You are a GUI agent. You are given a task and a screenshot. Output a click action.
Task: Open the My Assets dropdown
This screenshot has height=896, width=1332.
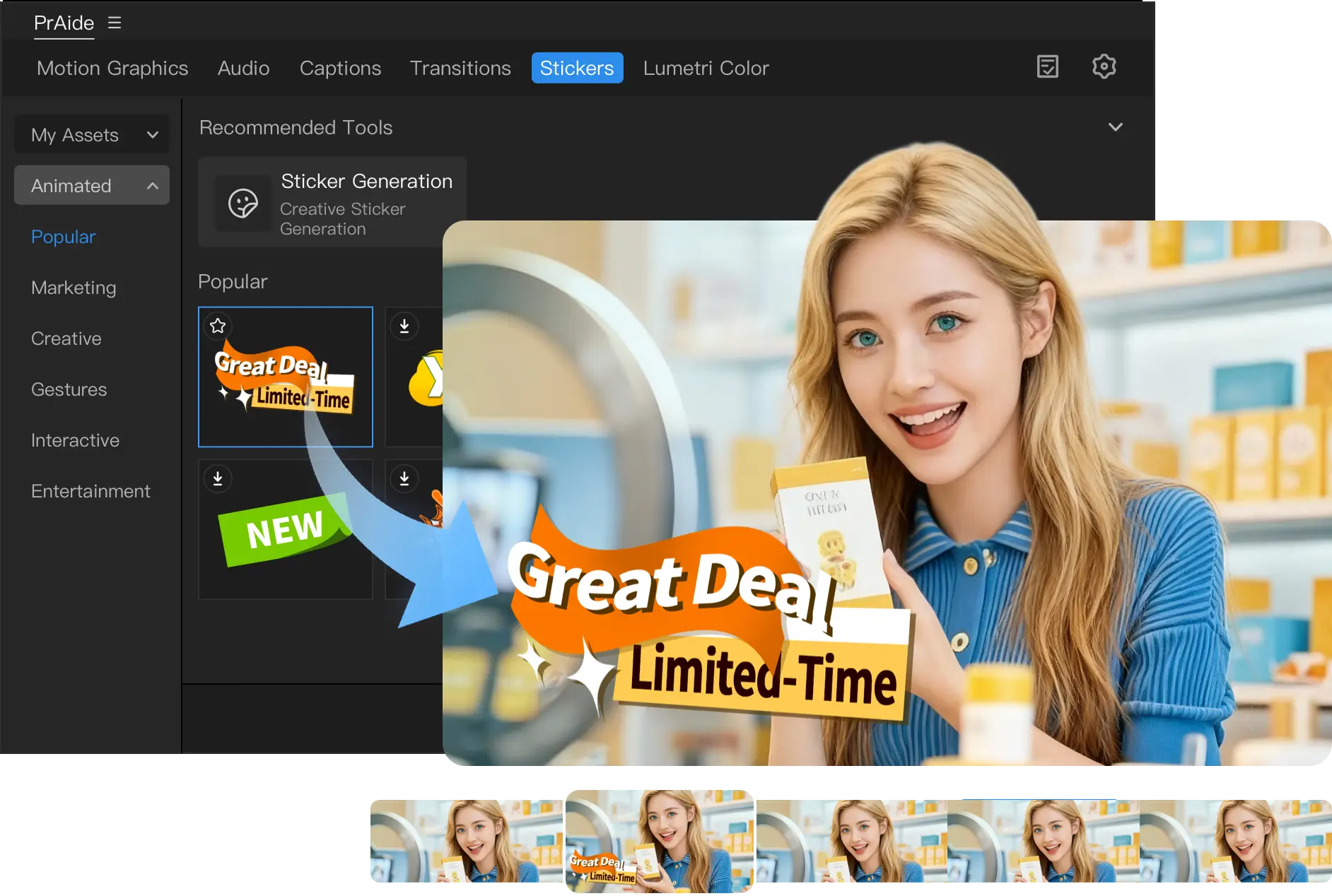click(x=92, y=134)
